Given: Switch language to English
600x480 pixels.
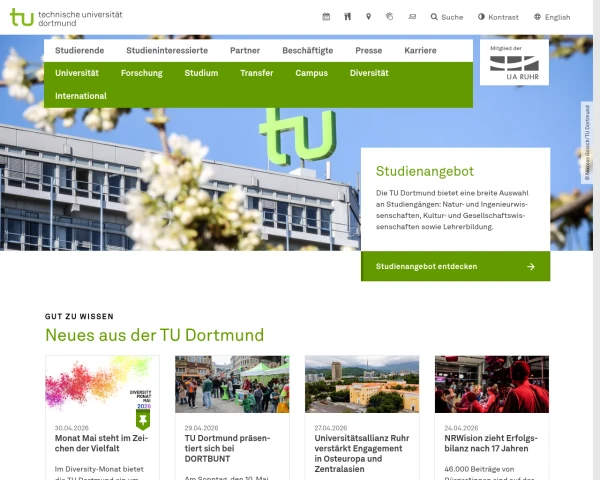Looking at the screenshot, I should (552, 17).
